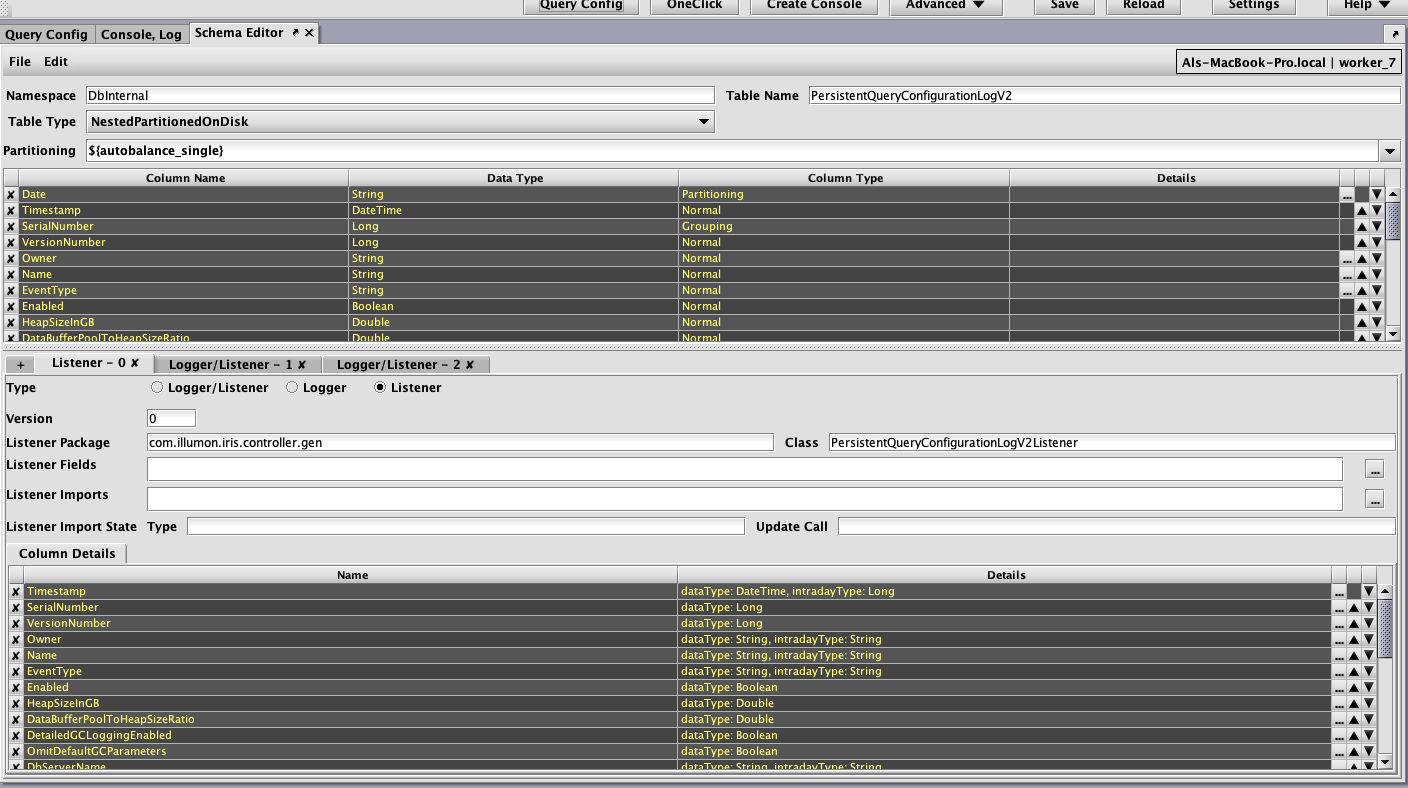
Task: Move the SerialNumber schema column up
Action: tap(1361, 227)
